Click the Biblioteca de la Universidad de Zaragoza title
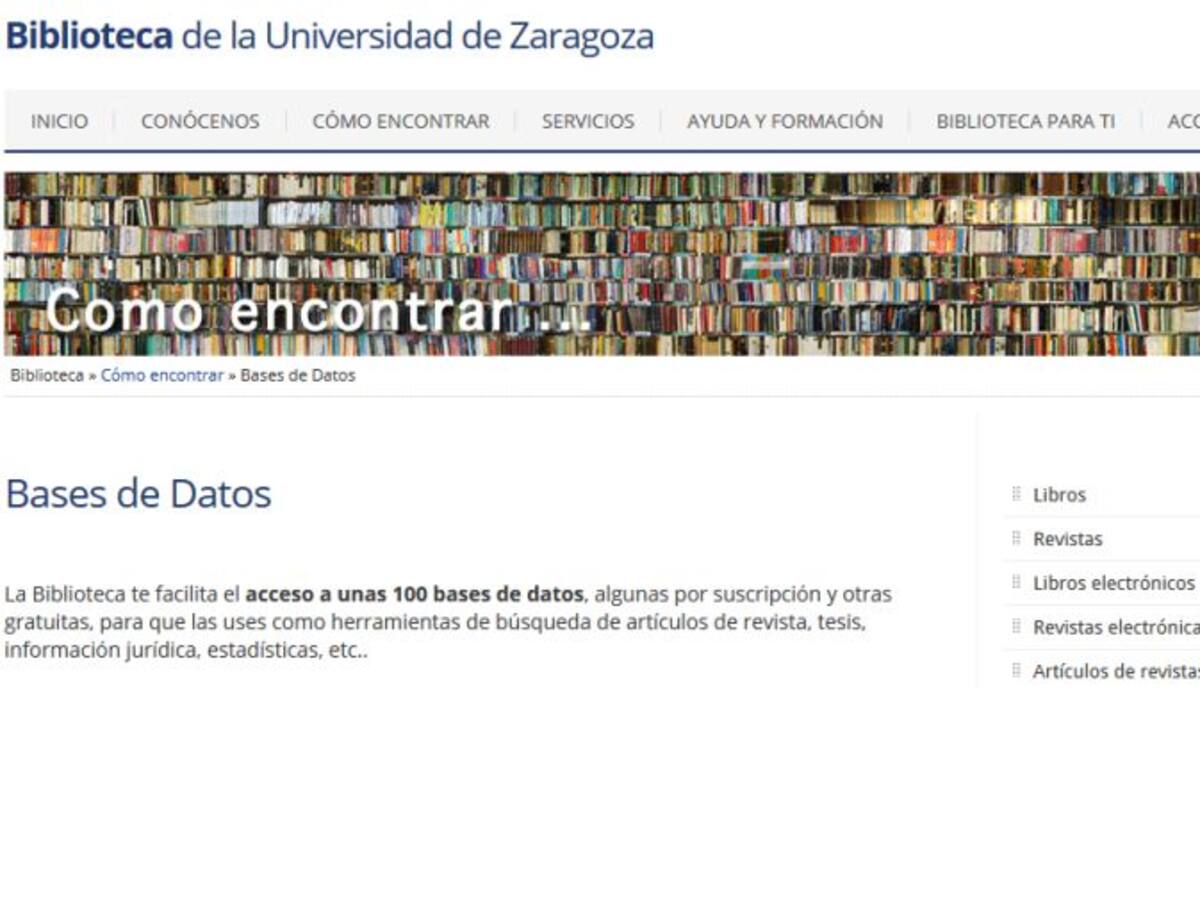Image resolution: width=1200 pixels, height=900 pixels. tap(329, 36)
